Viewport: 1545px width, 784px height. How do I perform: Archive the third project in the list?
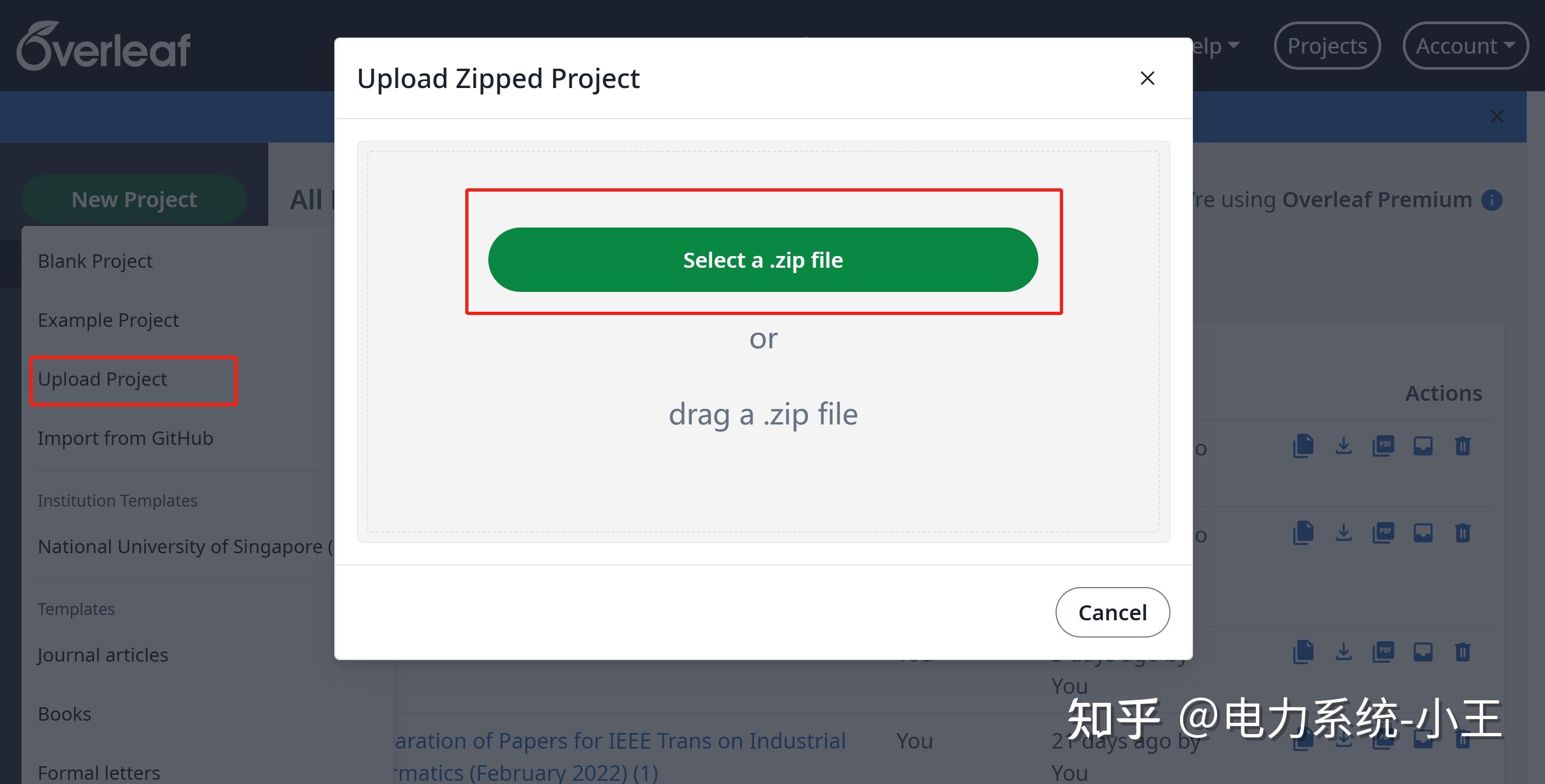pyautogui.click(x=1423, y=651)
